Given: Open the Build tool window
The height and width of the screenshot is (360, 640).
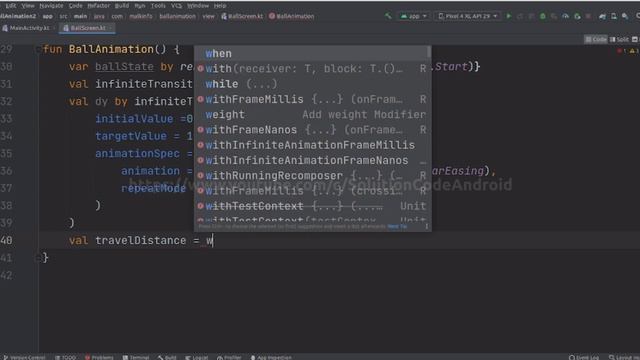Looking at the screenshot, I should (x=167, y=357).
